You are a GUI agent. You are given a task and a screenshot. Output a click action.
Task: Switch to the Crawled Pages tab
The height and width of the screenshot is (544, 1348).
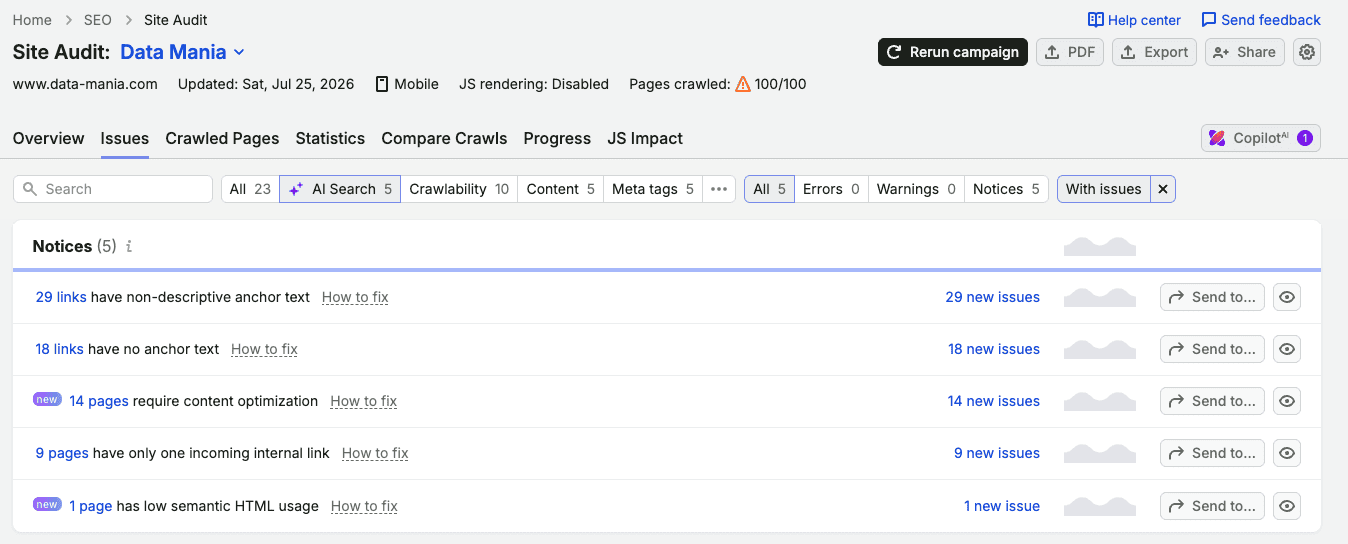click(222, 138)
